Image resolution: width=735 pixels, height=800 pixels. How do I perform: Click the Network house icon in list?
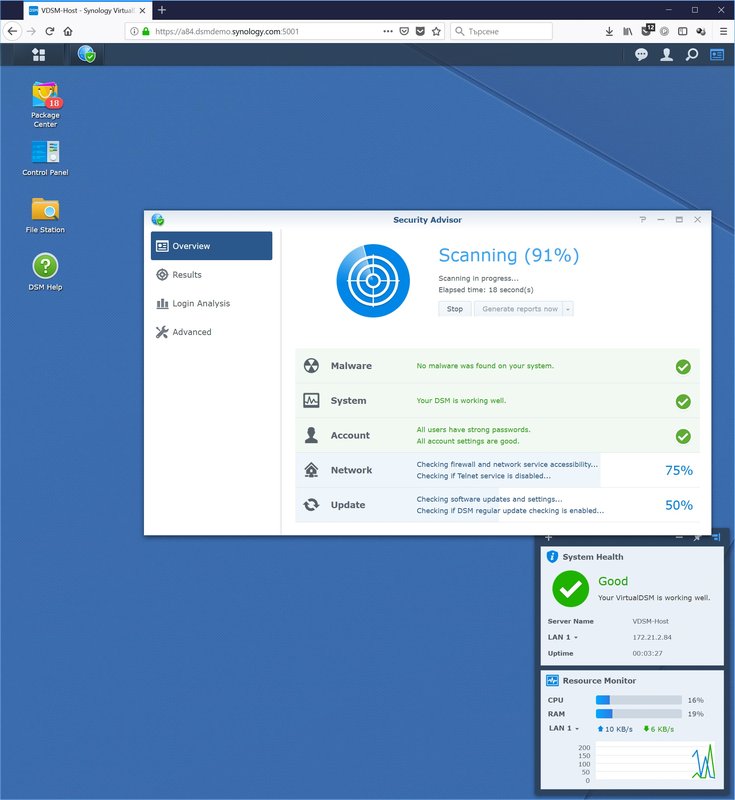(311, 470)
